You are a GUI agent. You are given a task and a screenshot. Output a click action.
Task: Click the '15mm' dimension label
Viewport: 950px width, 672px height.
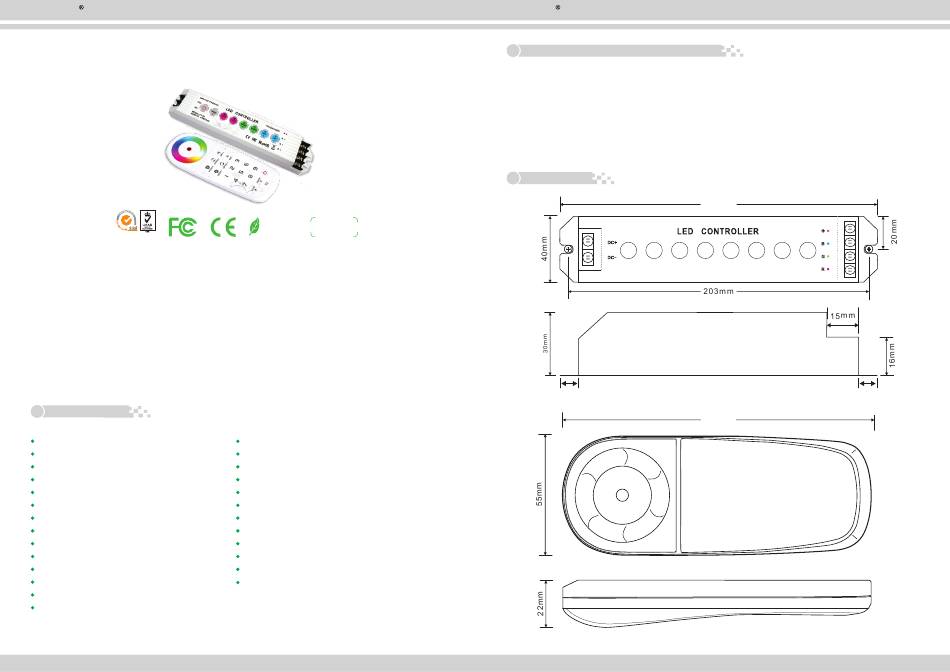[x=843, y=316]
